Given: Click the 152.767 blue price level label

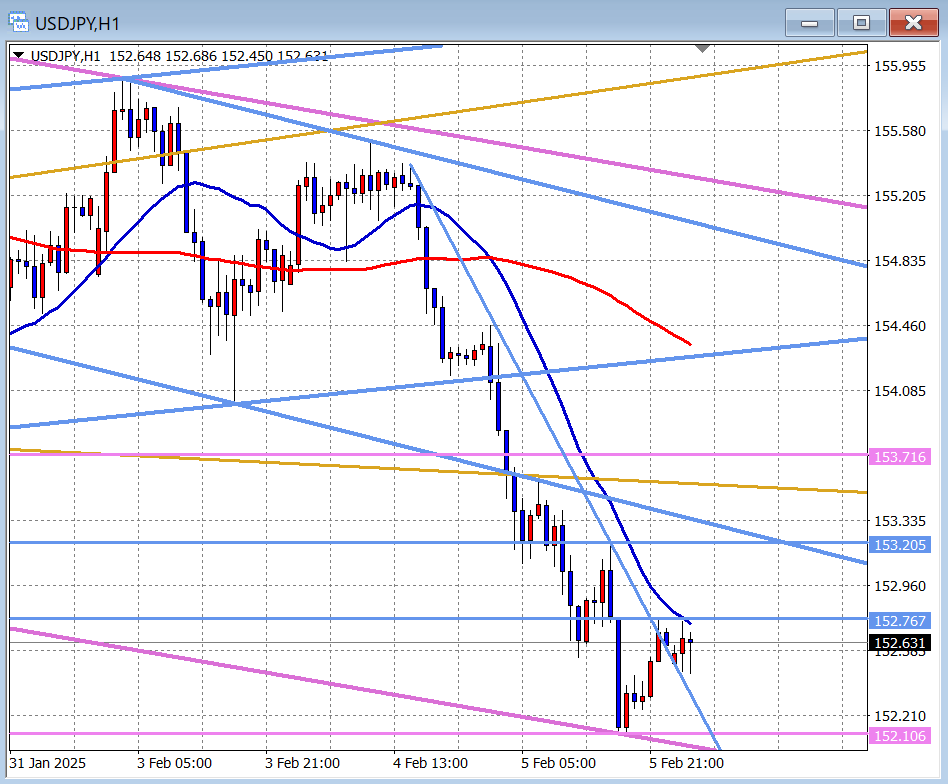Looking at the screenshot, I should pos(900,621).
